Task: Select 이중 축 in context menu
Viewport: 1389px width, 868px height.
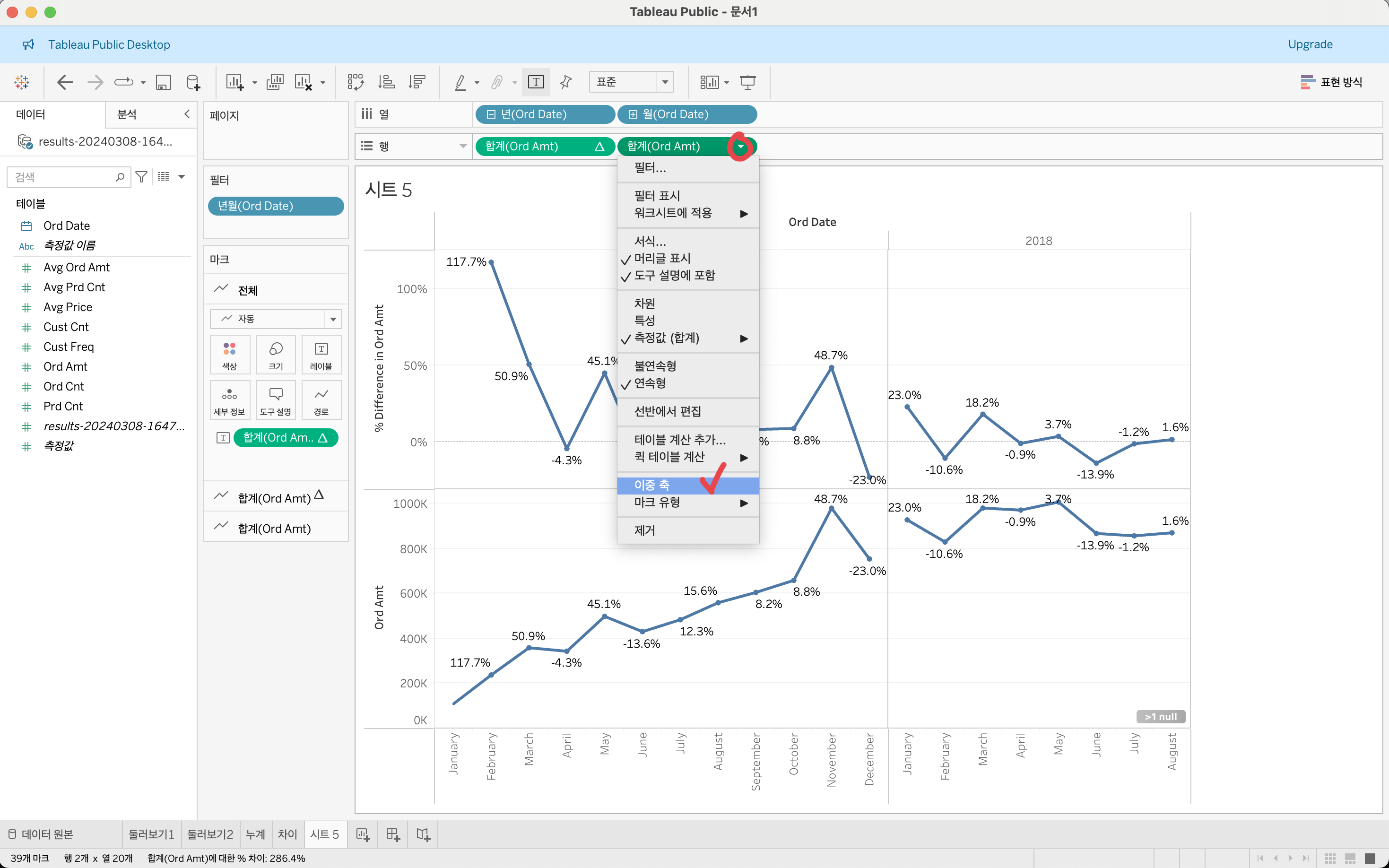Action: click(x=652, y=485)
